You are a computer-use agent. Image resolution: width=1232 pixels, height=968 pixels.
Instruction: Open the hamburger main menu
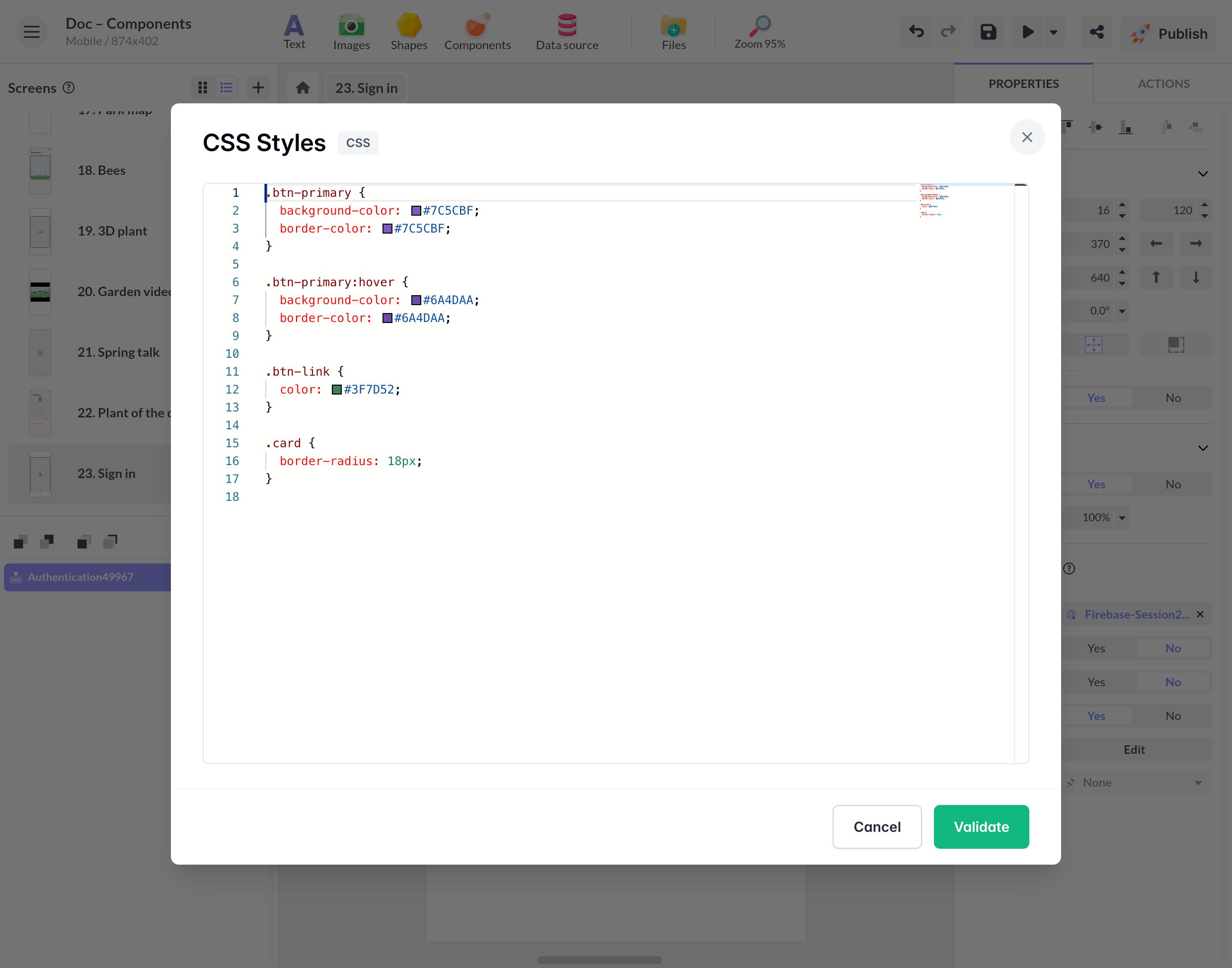coord(32,32)
